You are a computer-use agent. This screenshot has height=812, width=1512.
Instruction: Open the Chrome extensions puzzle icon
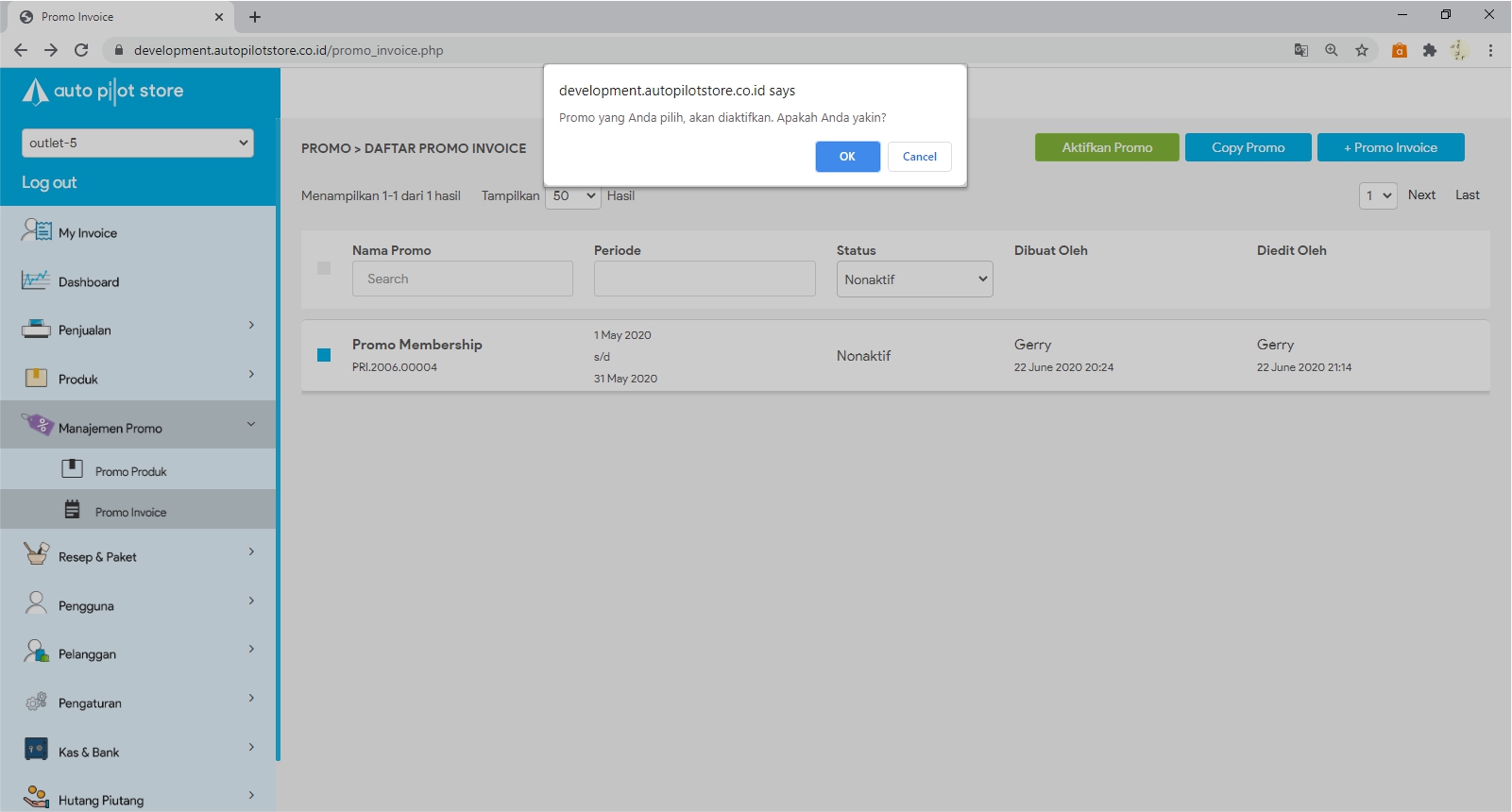click(1429, 50)
